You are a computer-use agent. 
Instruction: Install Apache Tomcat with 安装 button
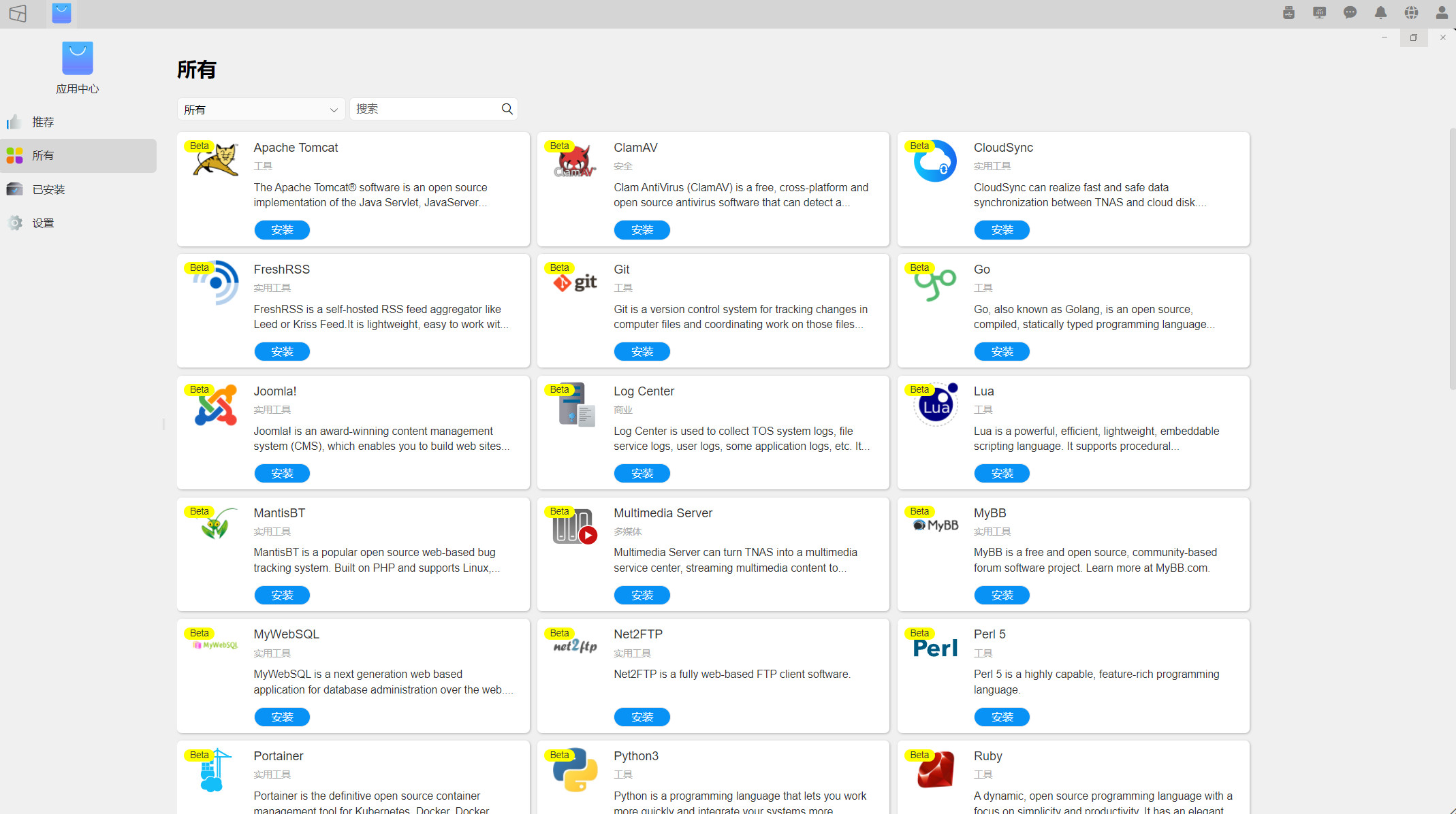pos(282,230)
